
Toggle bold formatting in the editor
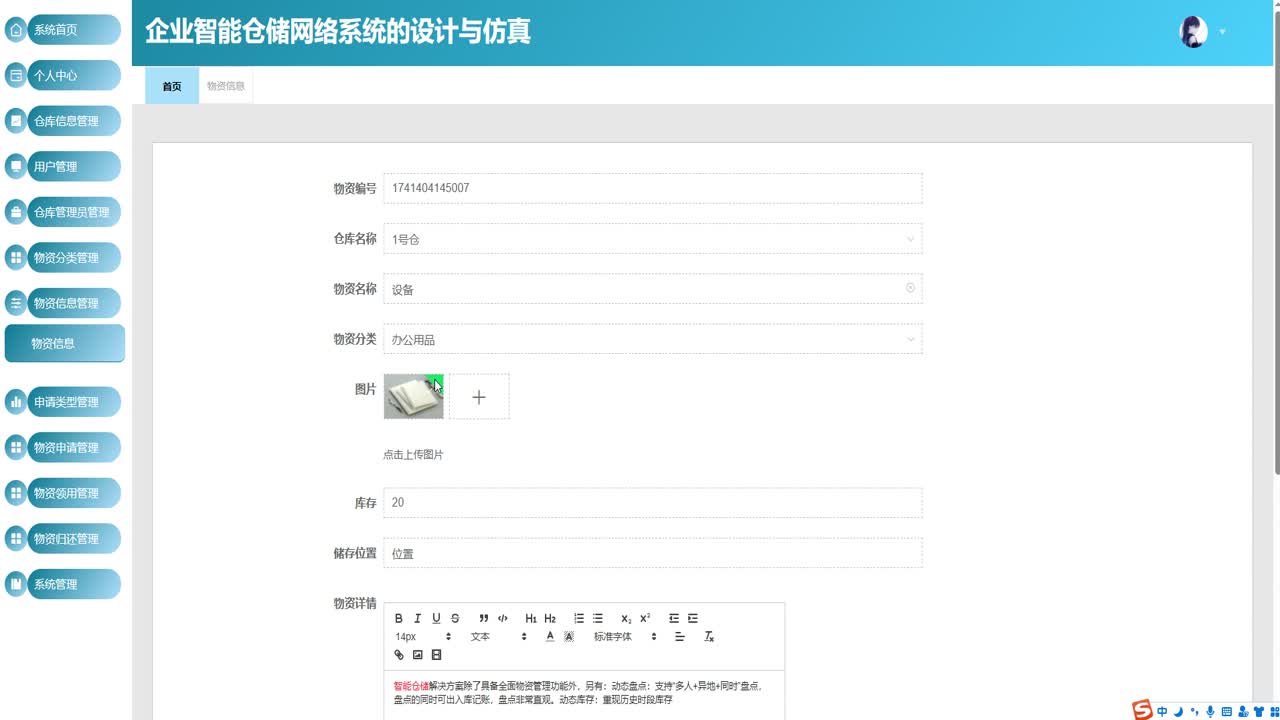[x=399, y=618]
